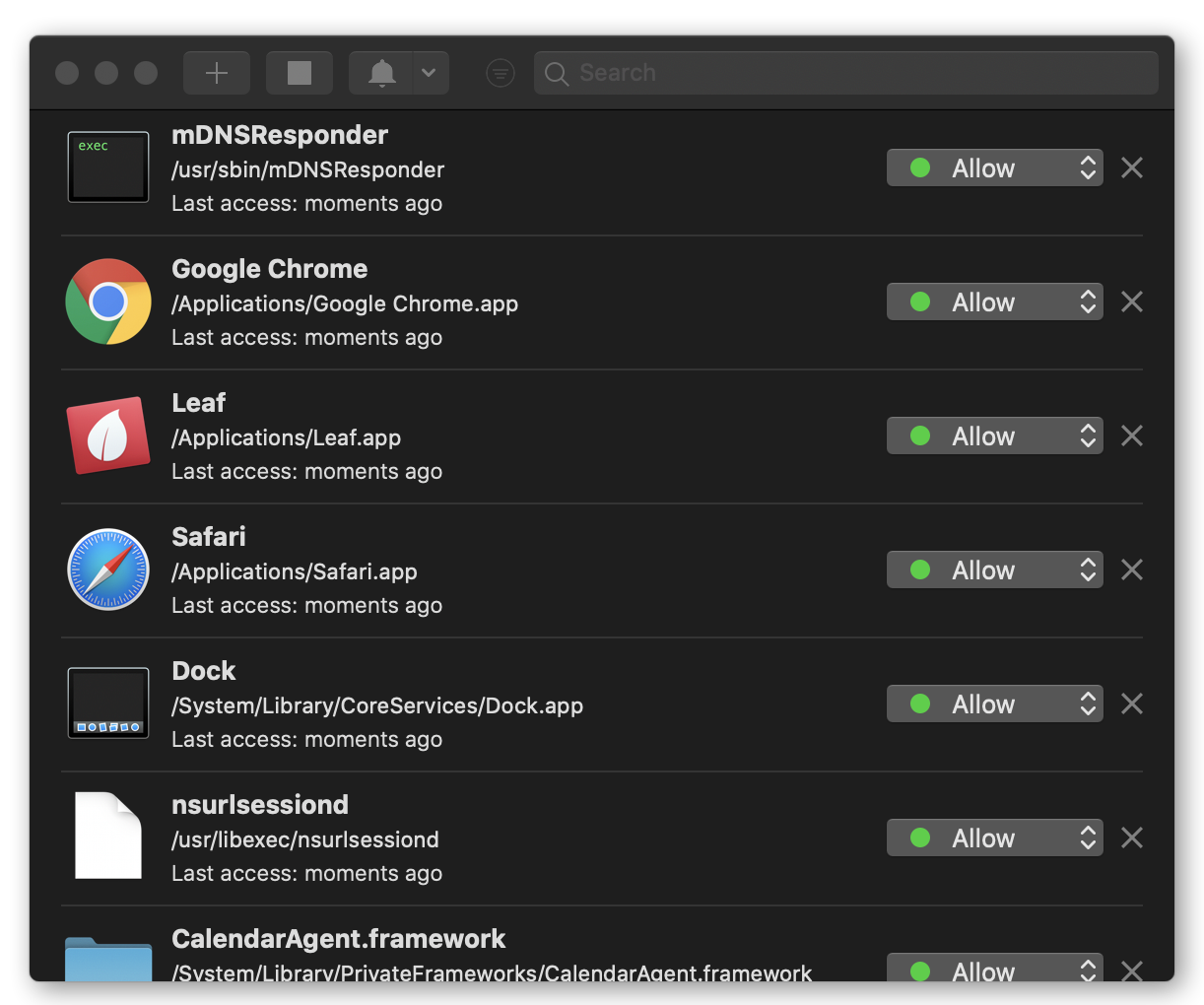Click the filter lines icon
Viewport: 1204px width, 1005px height.
click(x=501, y=73)
